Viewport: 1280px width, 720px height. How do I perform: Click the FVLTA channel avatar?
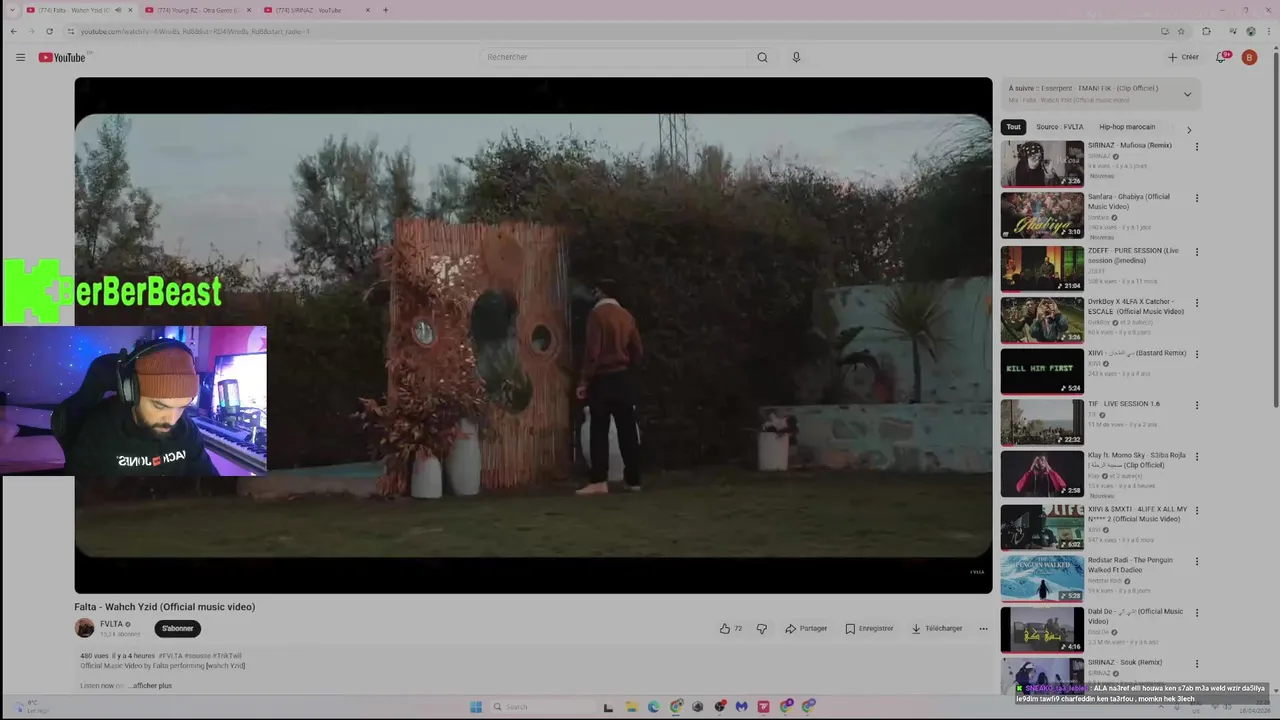click(84, 628)
